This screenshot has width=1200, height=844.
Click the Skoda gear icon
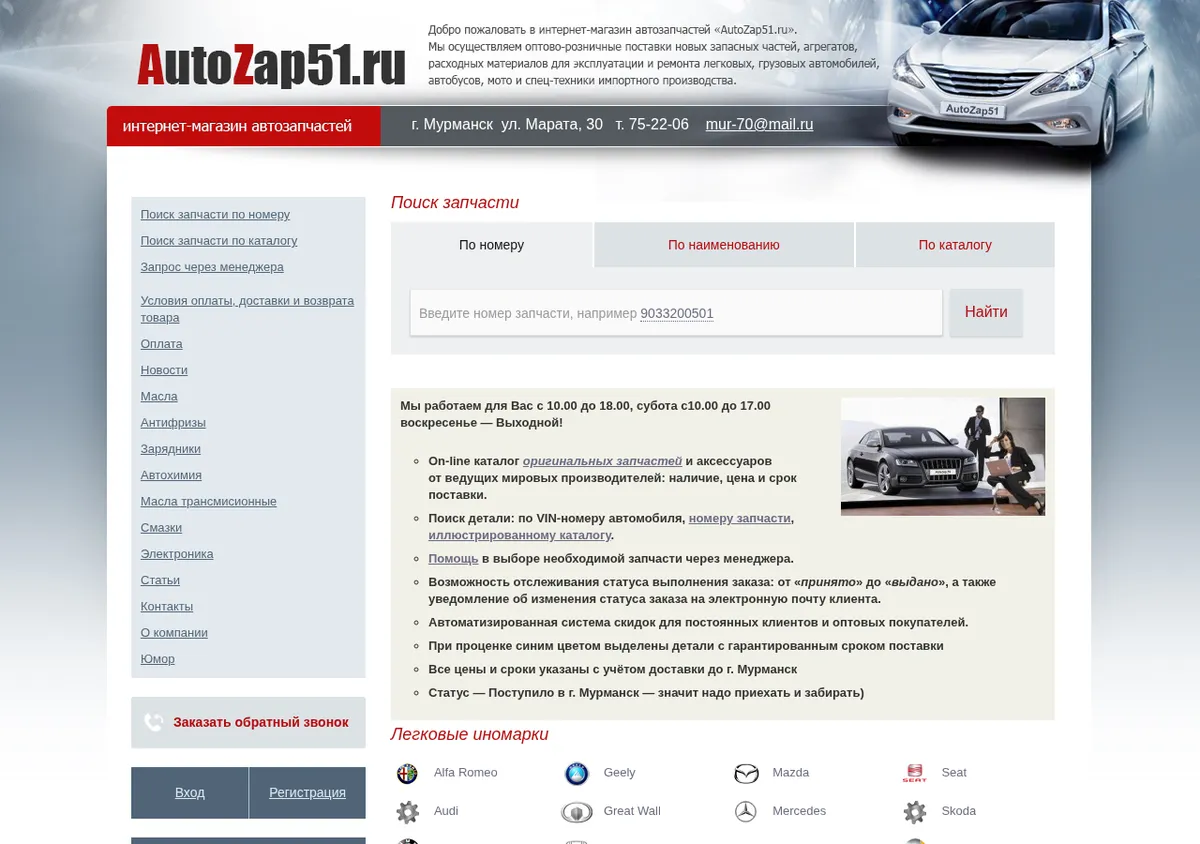pos(915,812)
